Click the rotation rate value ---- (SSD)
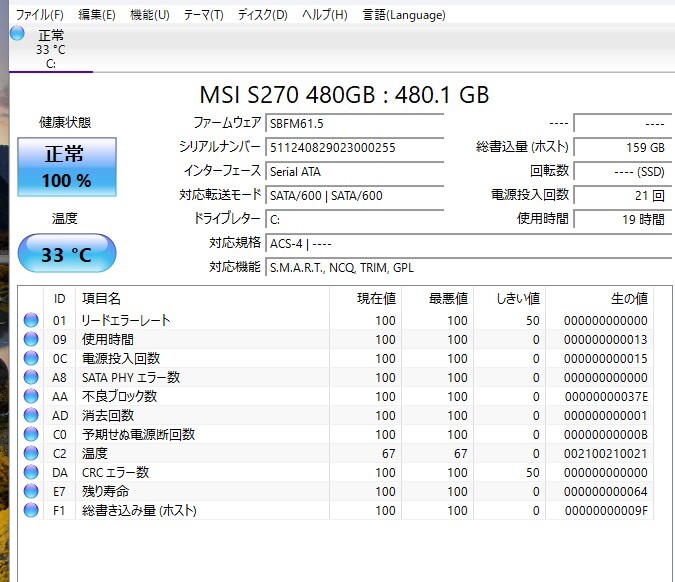Image resolution: width=675 pixels, height=582 pixels. (x=622, y=172)
